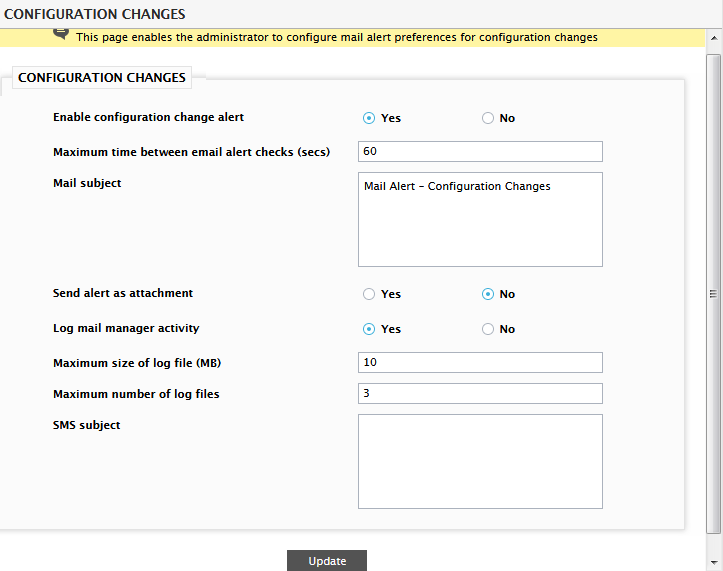Viewport: 723px width, 571px height.
Task: Select Yes for Enable configuration change alert
Action: tap(369, 118)
